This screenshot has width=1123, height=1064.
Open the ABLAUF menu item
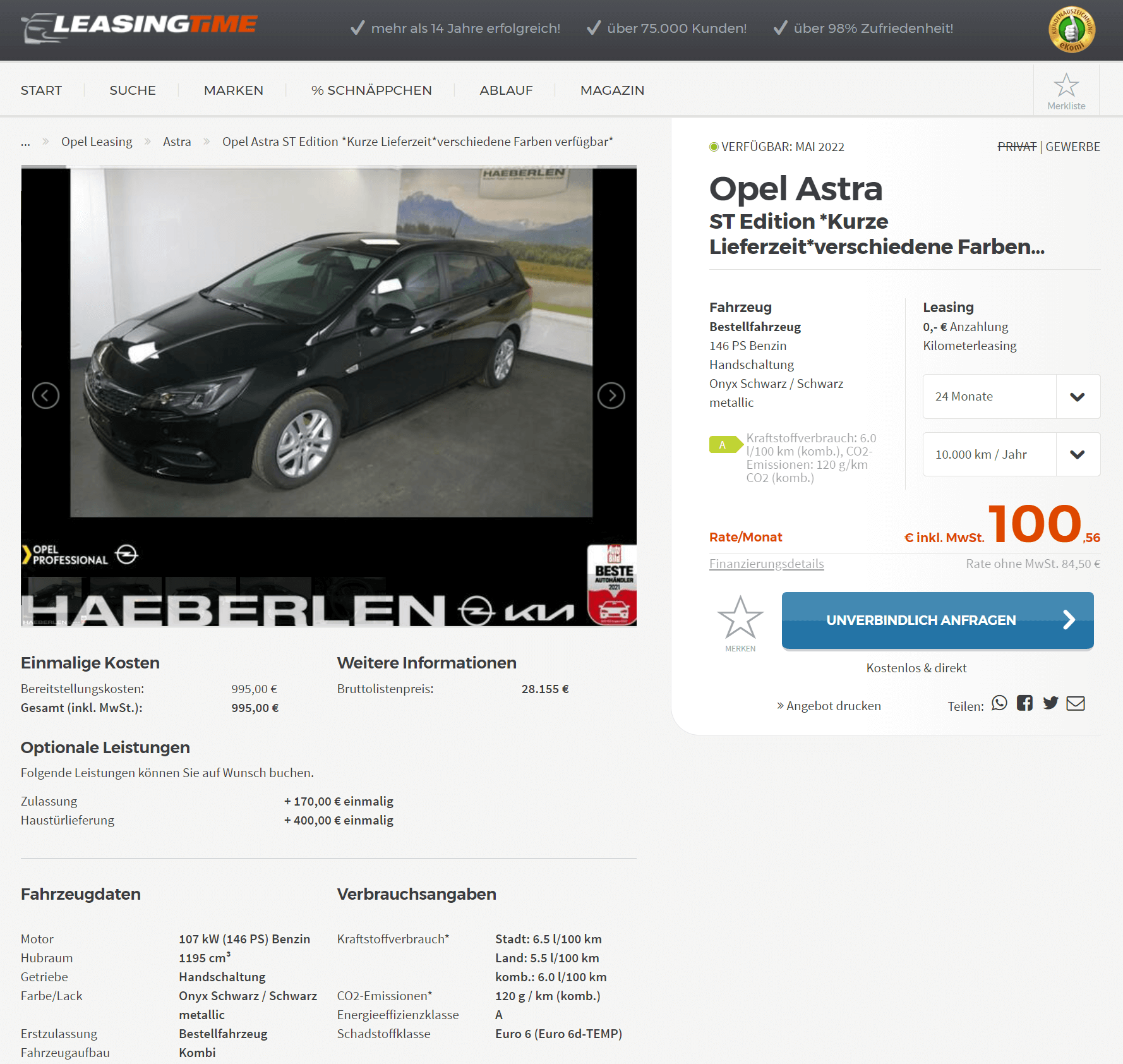point(506,90)
